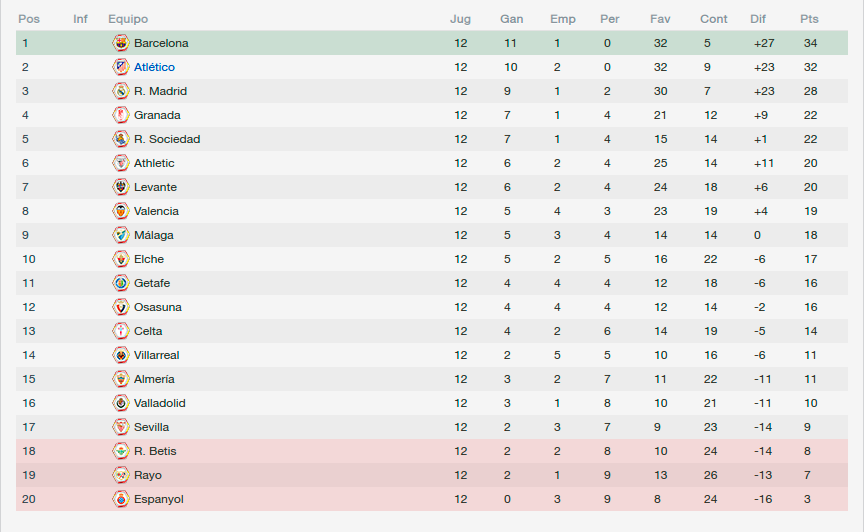This screenshot has height=532, width=864.
Task: Sort by the Gan column header
Action: (x=511, y=19)
